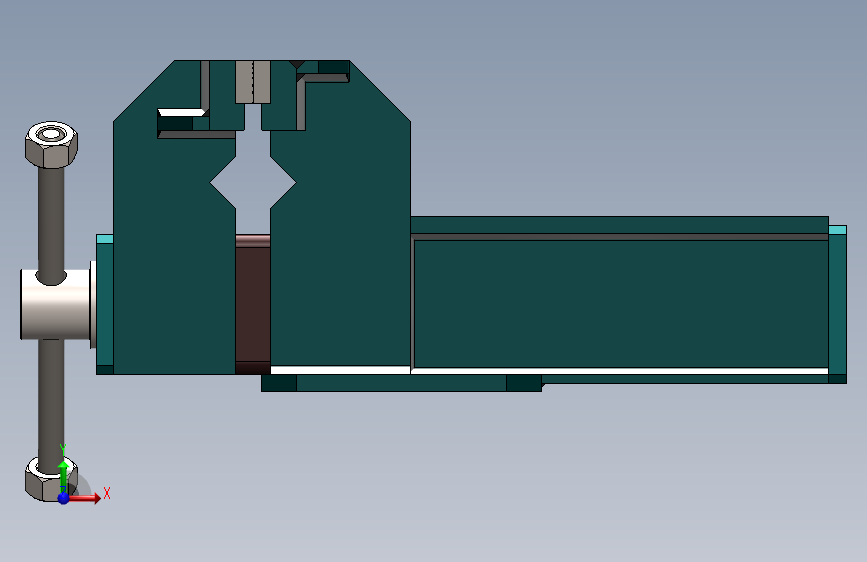
Task: Select the brown block between the vise jaws
Action: (253, 304)
